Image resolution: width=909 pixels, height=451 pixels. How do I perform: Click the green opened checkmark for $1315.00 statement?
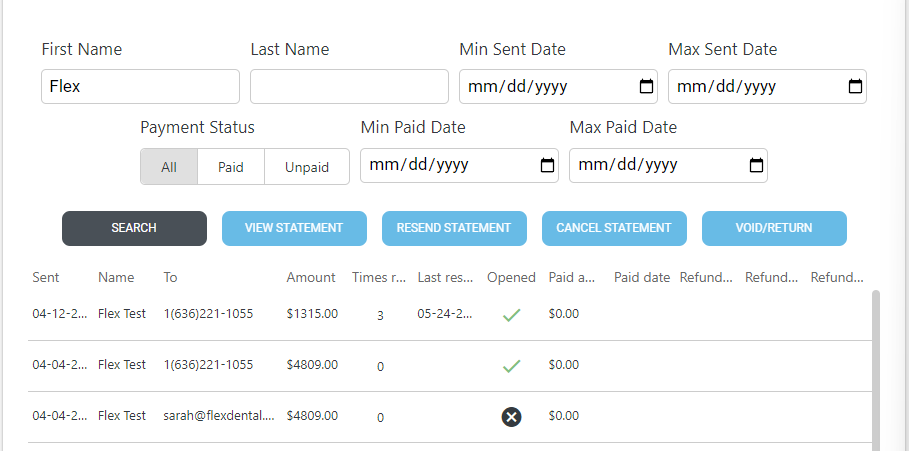[511, 315]
